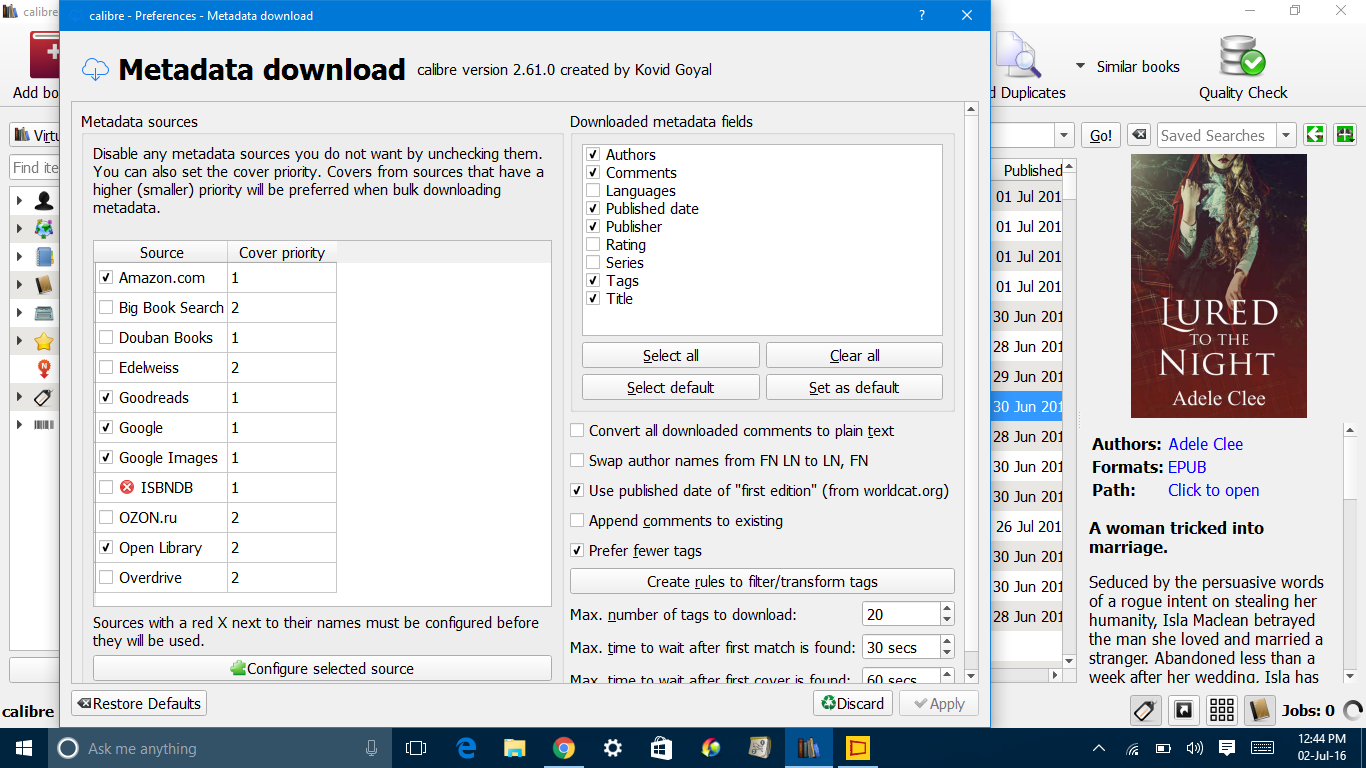1366x768 pixels.
Task: Click the Select default button
Action: click(671, 387)
